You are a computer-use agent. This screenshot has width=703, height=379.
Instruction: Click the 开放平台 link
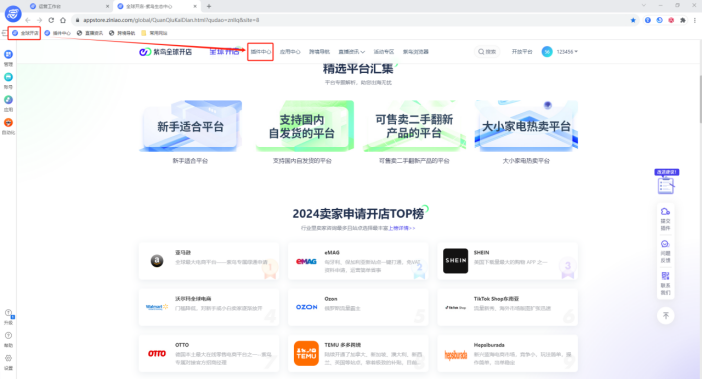click(522, 52)
